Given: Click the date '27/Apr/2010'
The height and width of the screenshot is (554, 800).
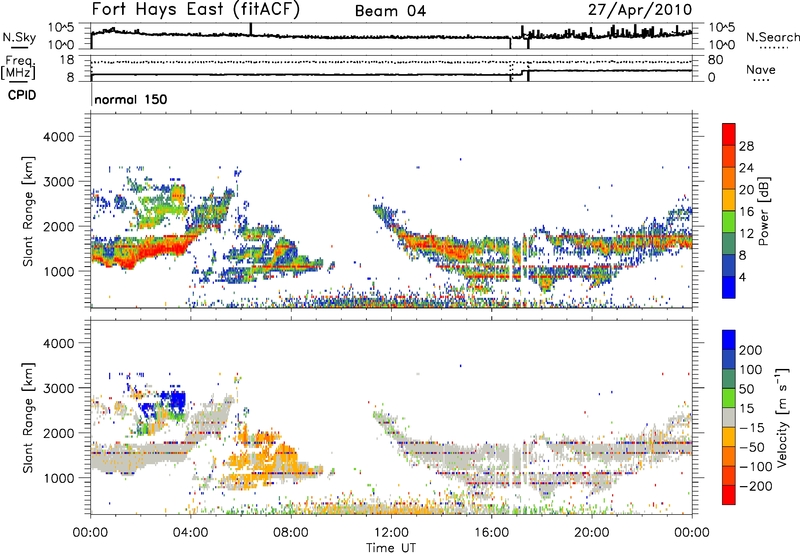Looking at the screenshot, I should point(640,10).
